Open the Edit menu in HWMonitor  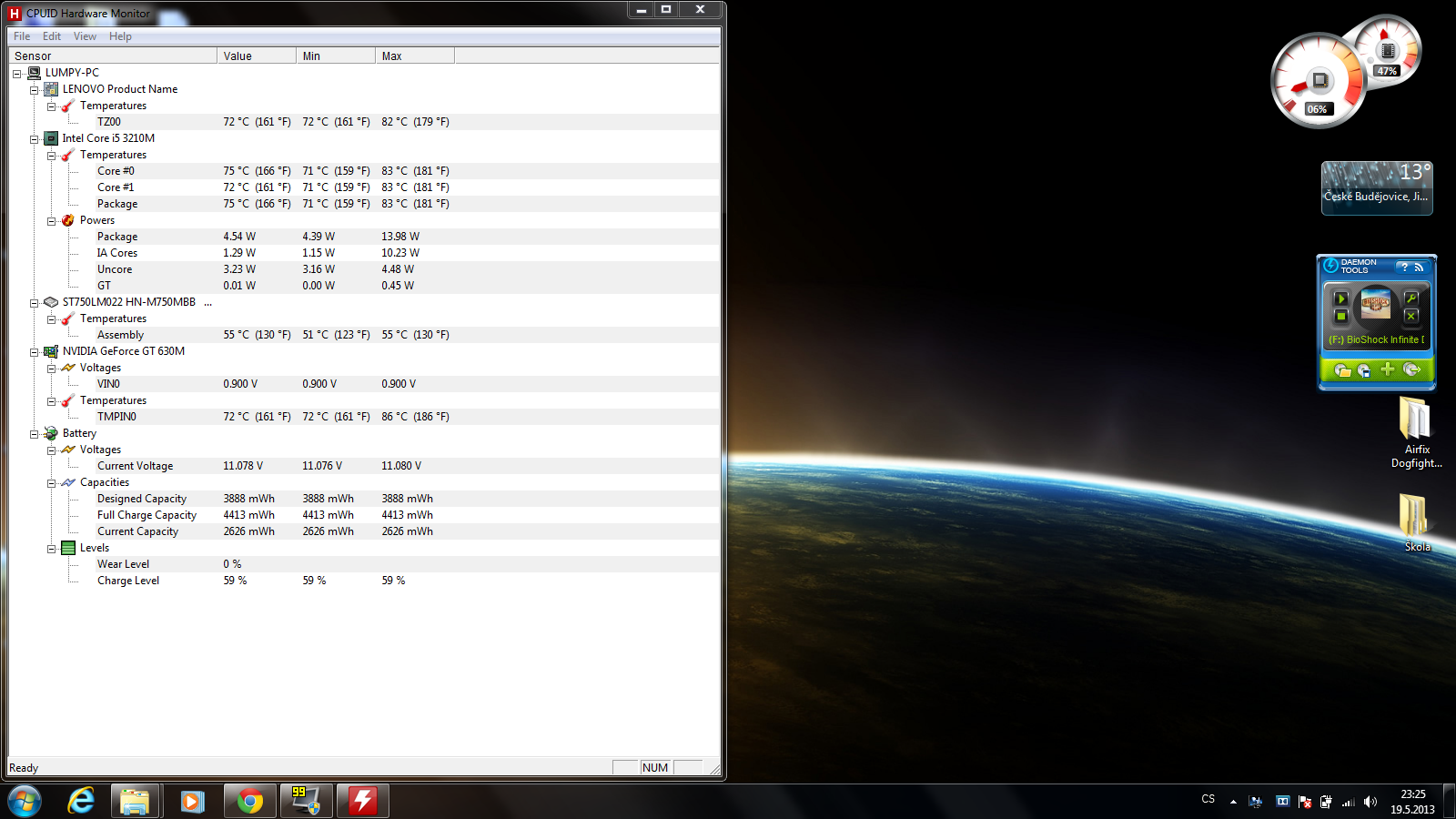click(x=52, y=36)
